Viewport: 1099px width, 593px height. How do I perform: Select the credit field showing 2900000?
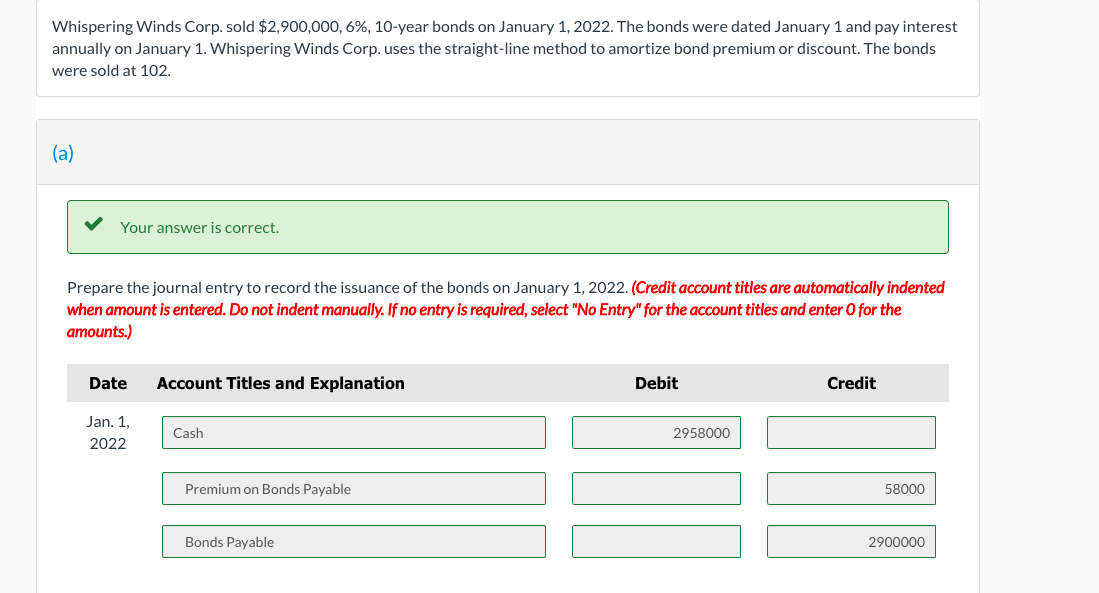click(x=851, y=542)
